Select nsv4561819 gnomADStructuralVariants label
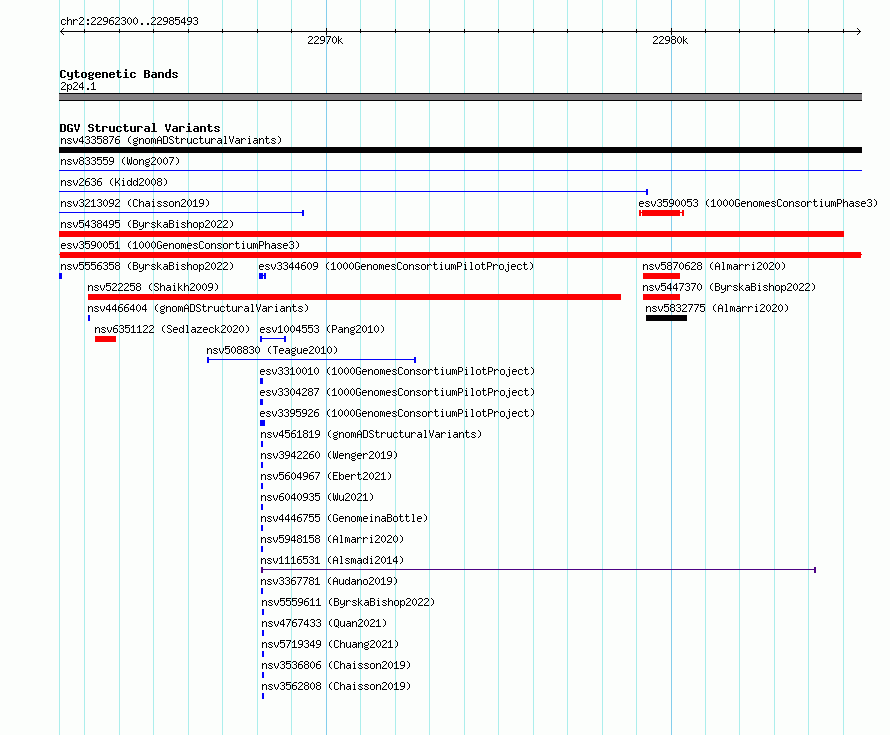The image size is (890, 735). (x=371, y=434)
